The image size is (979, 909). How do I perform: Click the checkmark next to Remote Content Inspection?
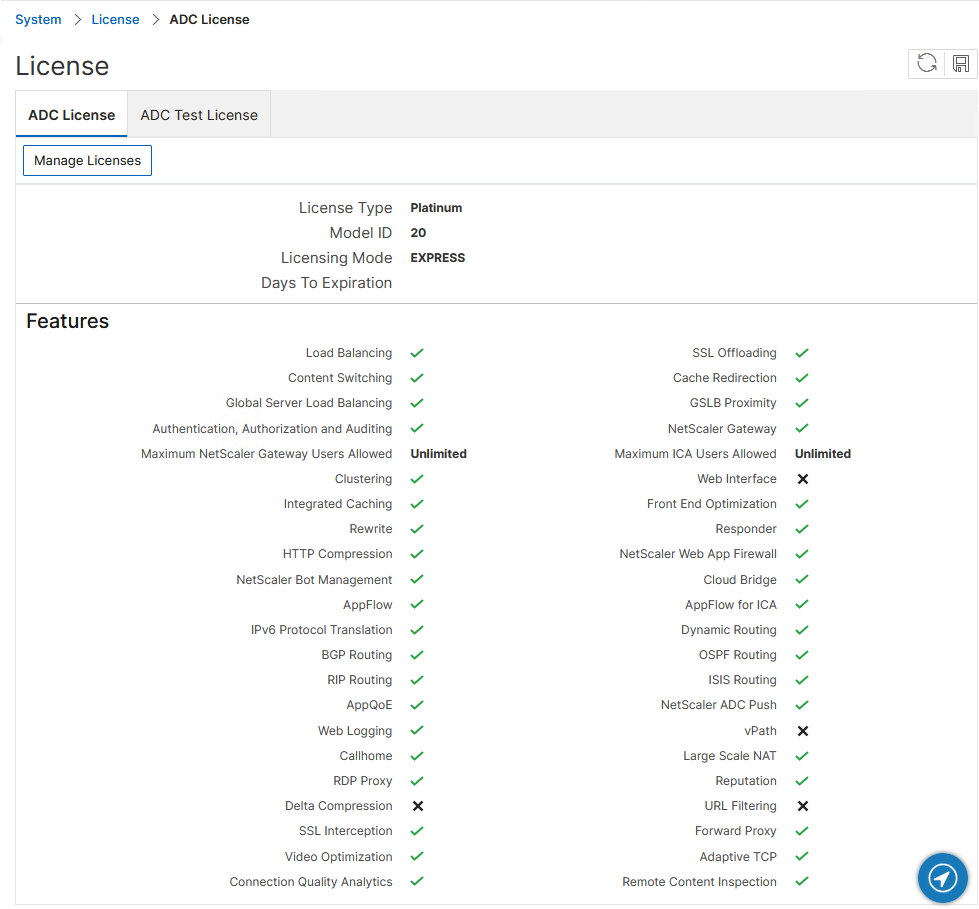coord(801,881)
